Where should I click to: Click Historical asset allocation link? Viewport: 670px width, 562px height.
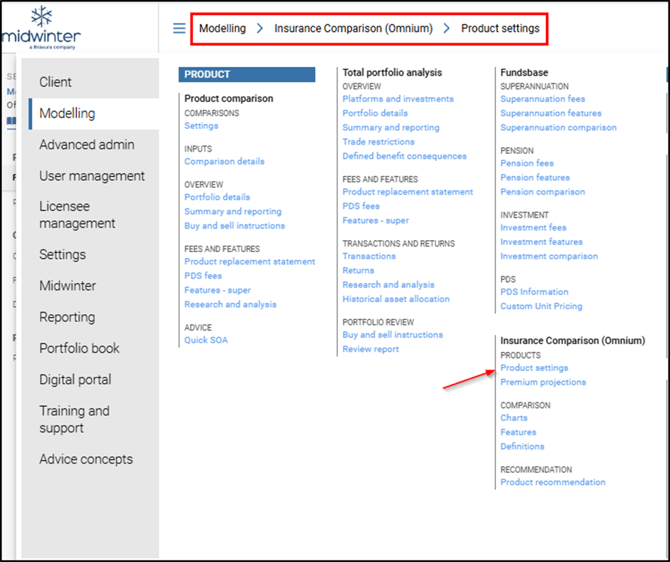point(396,299)
